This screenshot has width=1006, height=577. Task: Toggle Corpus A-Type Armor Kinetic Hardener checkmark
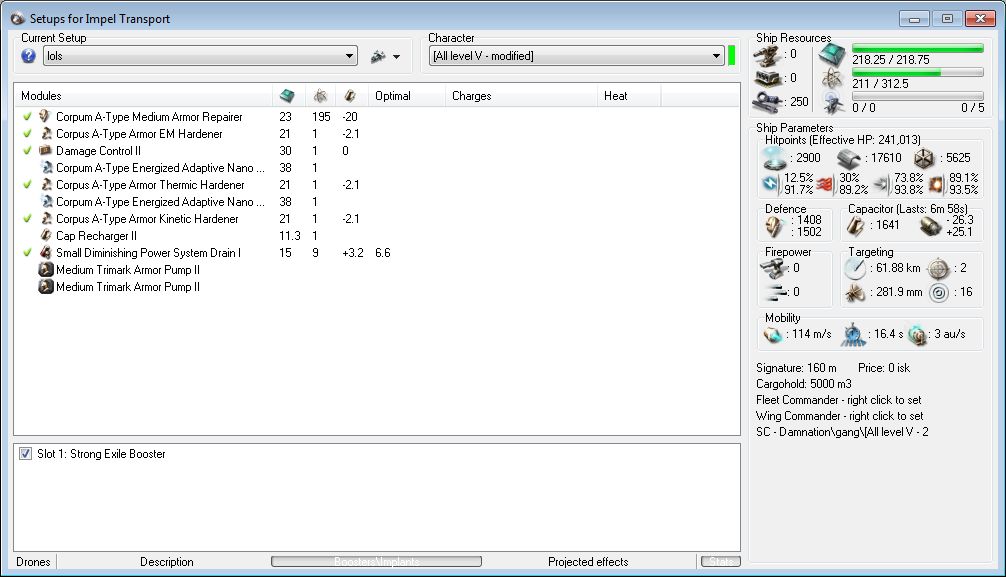click(x=27, y=219)
